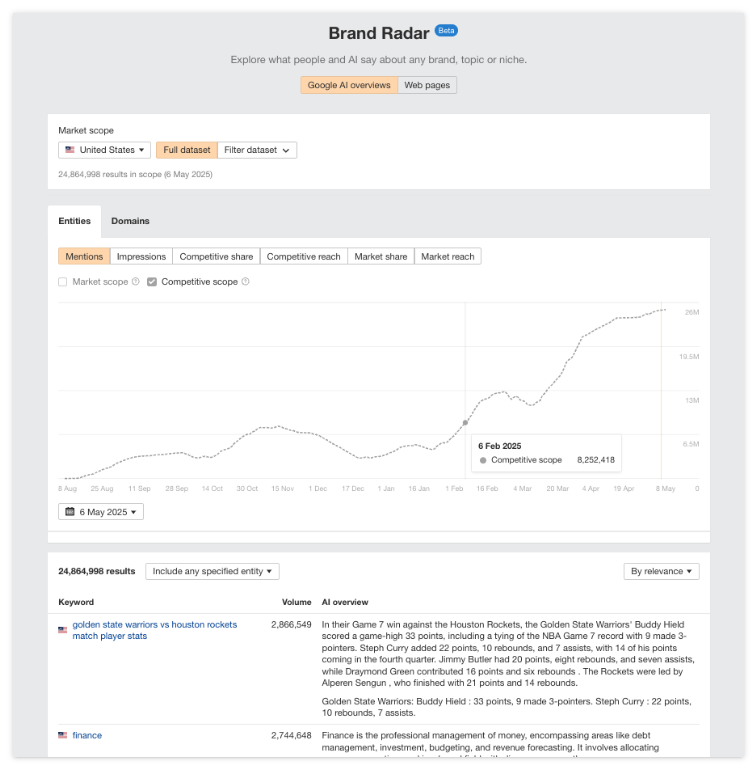The width and height of the screenshot is (756, 776).
Task: Click the calendar icon in the date picker
Action: coord(70,512)
